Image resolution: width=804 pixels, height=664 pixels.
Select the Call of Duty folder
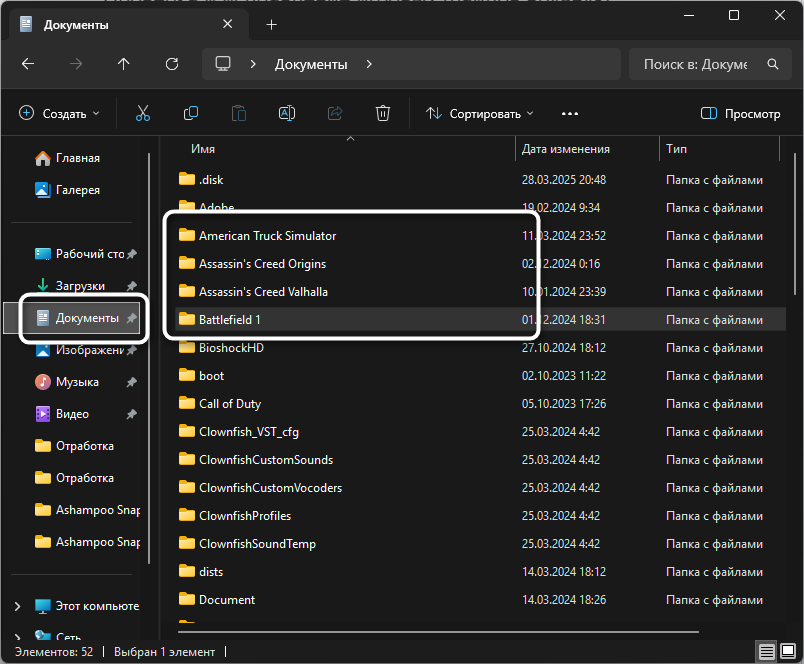tap(229, 404)
